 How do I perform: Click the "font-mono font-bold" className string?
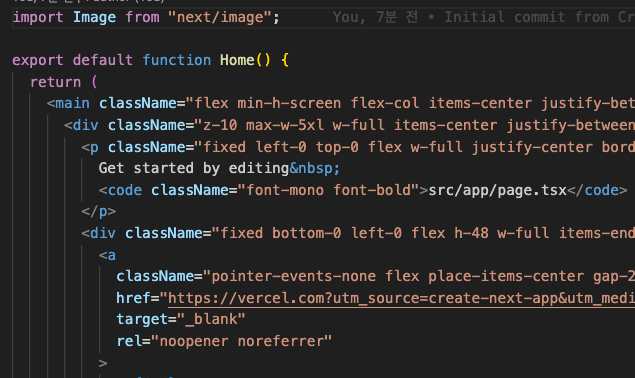pyautogui.click(x=328, y=190)
